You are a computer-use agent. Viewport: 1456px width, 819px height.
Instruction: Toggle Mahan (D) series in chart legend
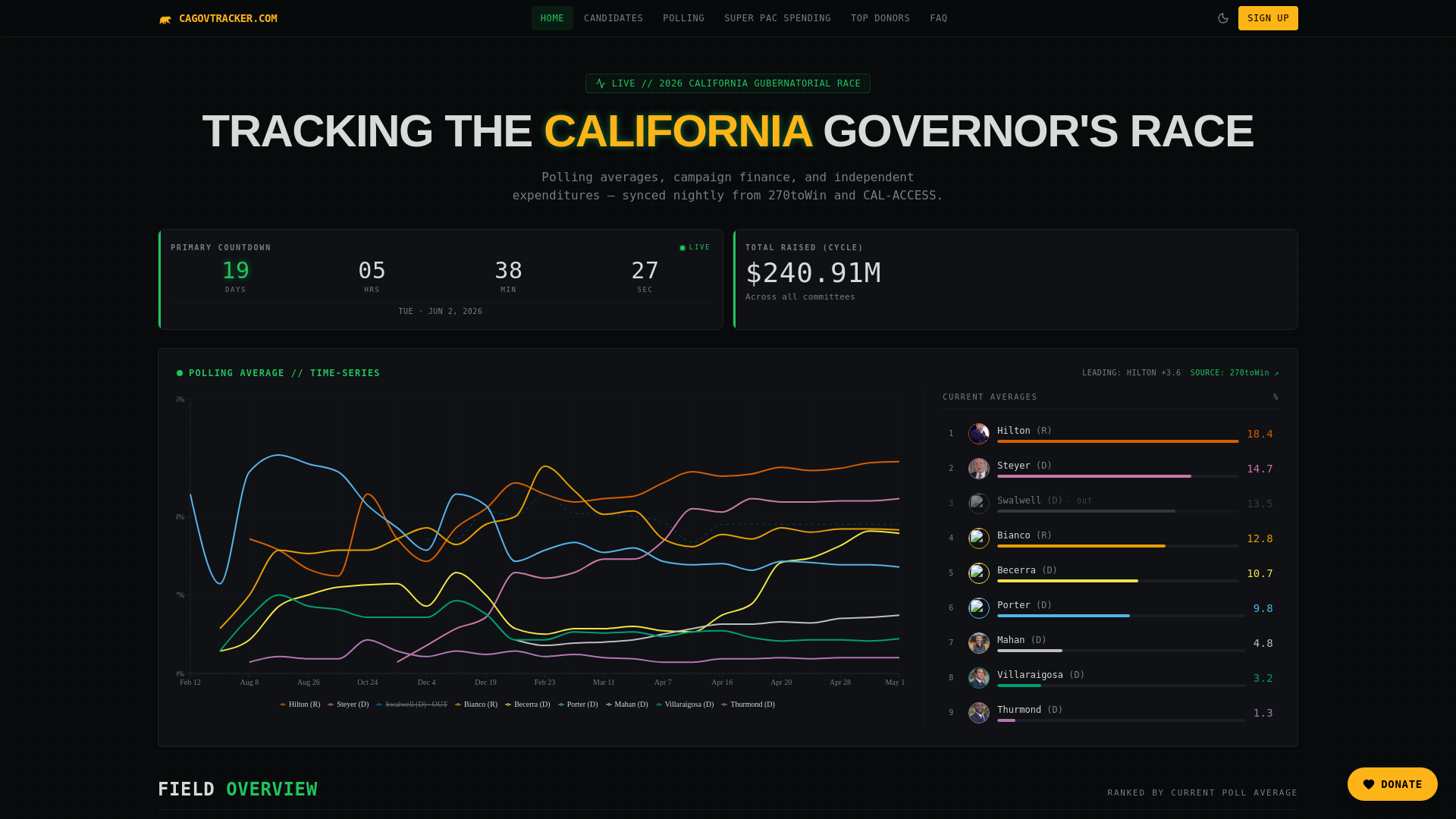point(627,704)
